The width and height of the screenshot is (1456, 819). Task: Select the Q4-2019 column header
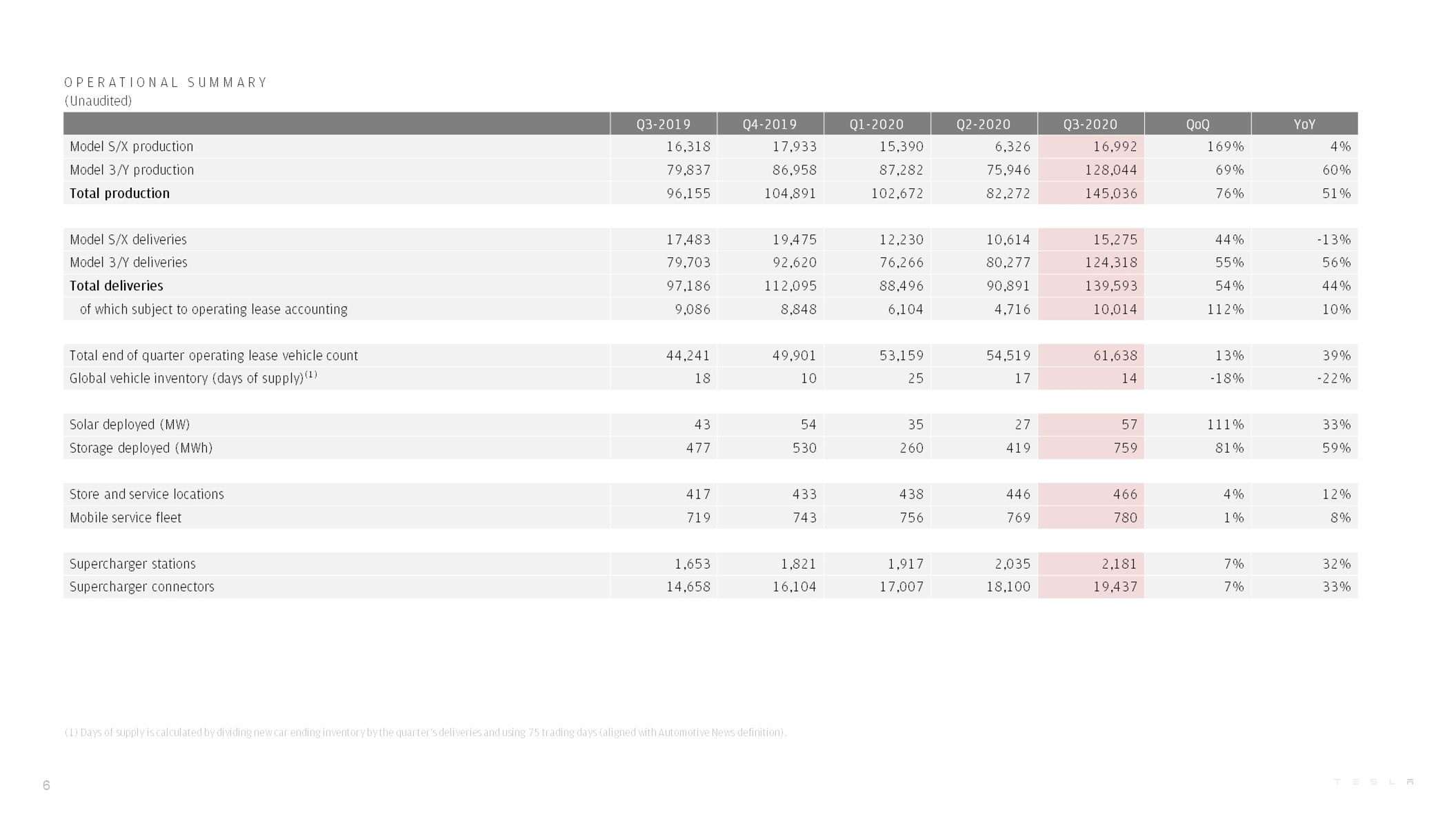tap(770, 124)
